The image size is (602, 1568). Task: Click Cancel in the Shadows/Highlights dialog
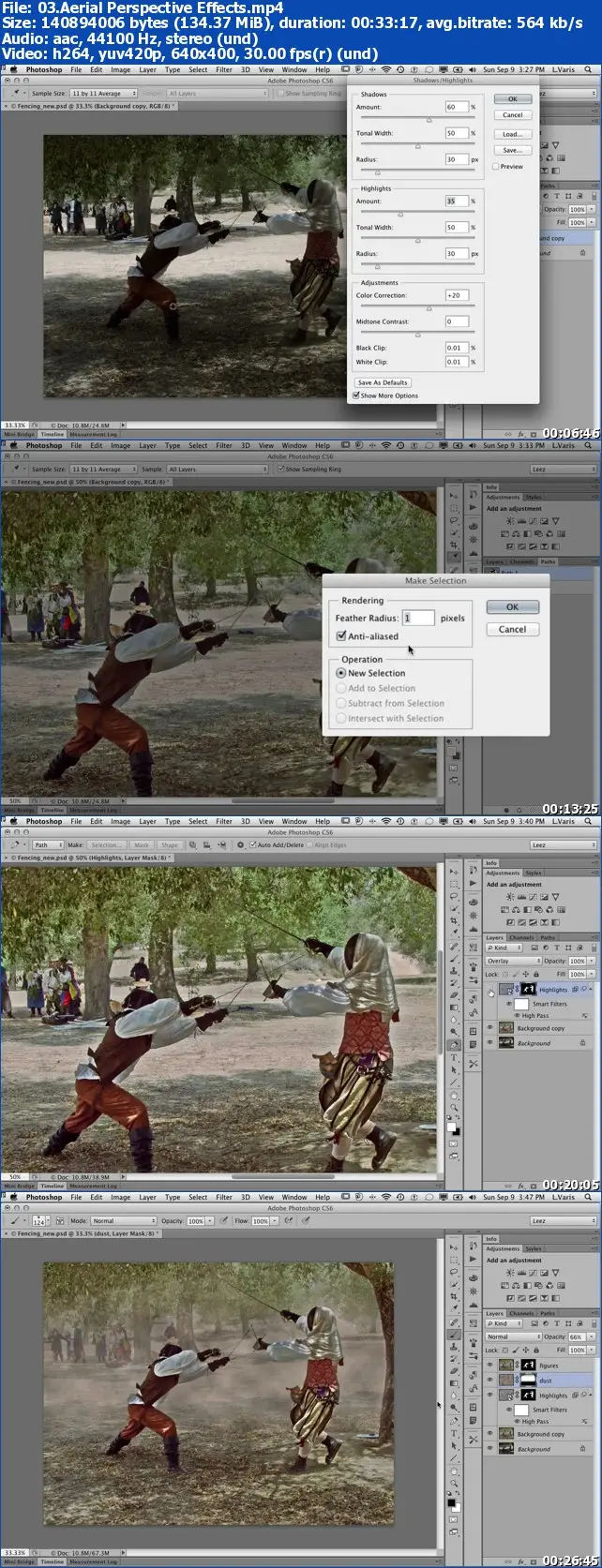(512, 115)
